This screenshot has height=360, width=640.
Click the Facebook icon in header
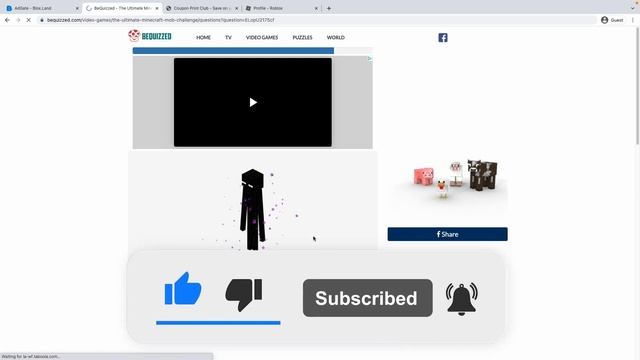point(443,38)
